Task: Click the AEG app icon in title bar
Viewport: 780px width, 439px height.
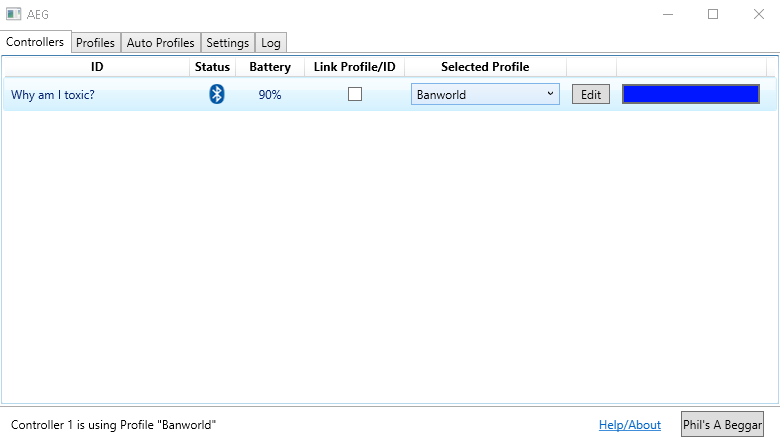Action: (13, 14)
